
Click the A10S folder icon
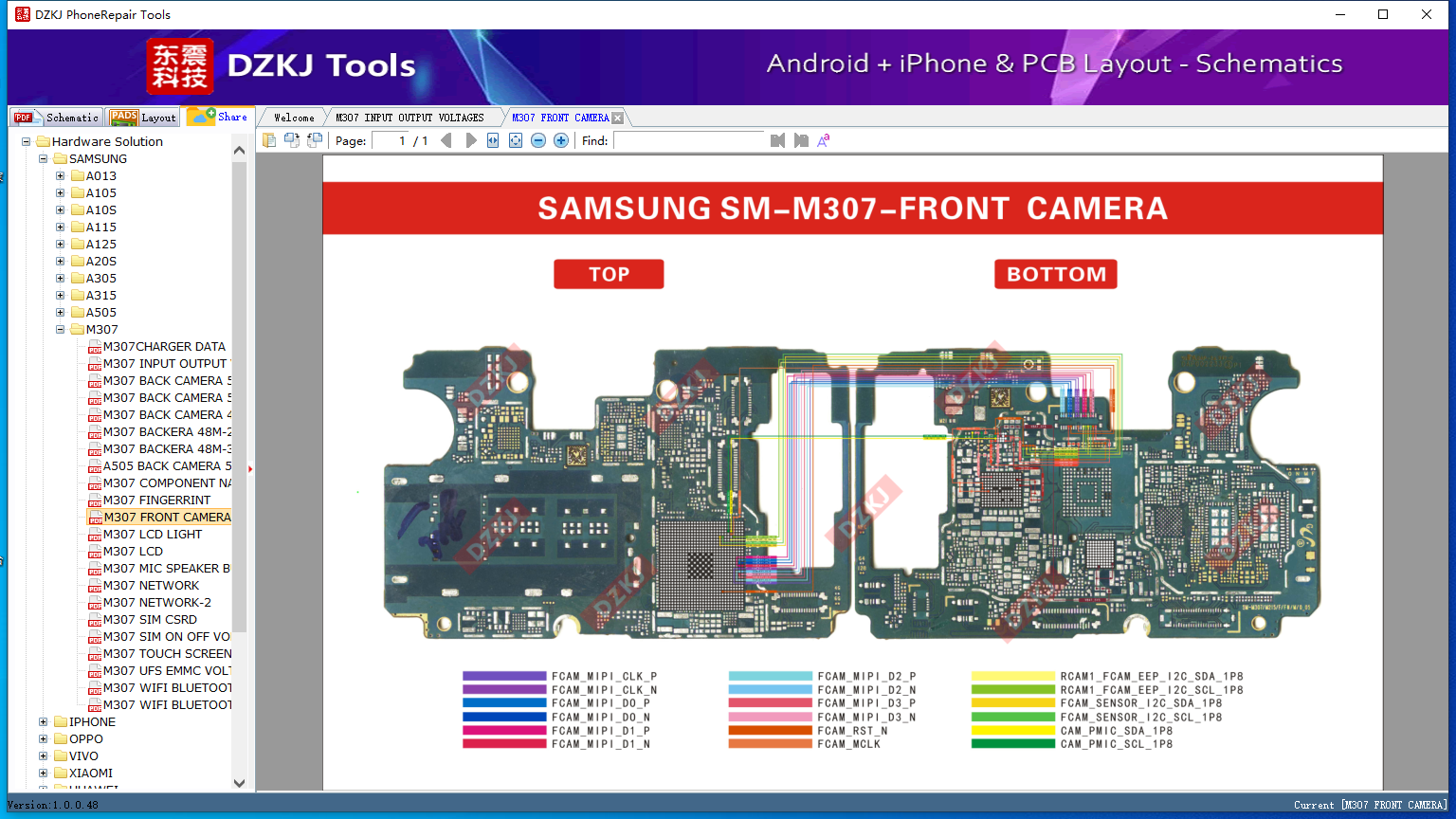click(x=78, y=210)
